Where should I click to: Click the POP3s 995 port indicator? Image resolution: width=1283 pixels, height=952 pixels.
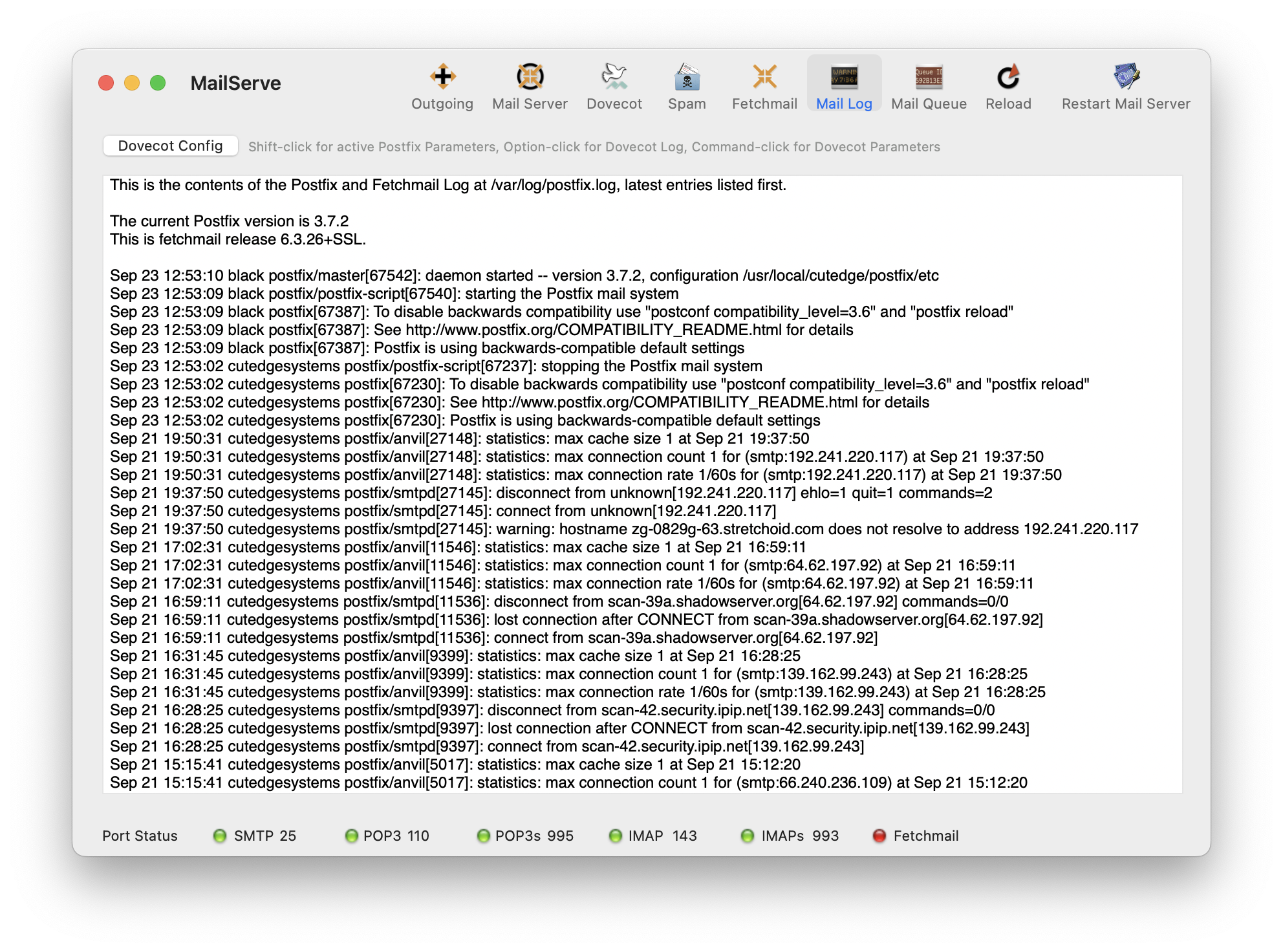pos(483,836)
